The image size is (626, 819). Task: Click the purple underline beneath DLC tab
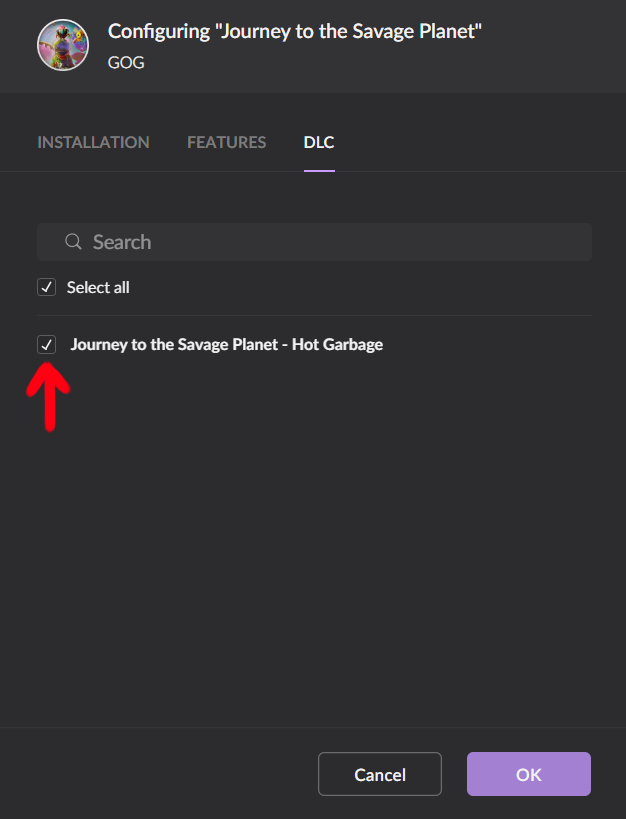319,170
